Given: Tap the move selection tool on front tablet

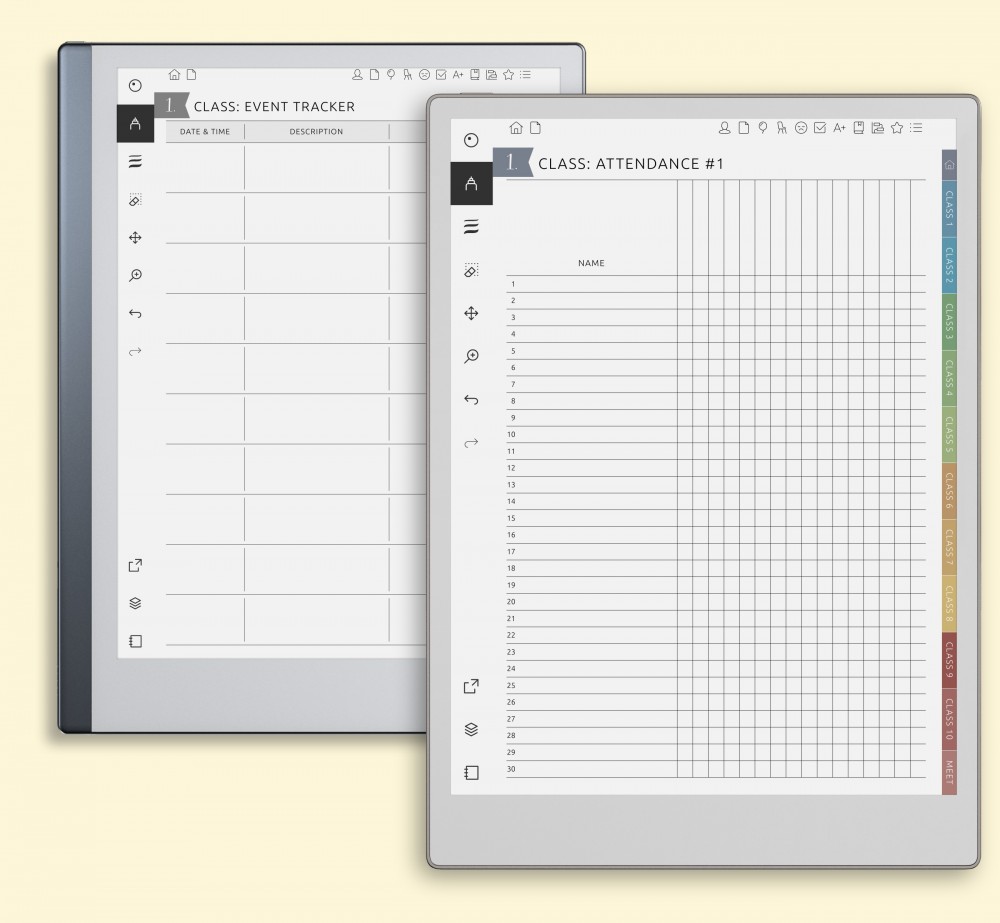Looking at the screenshot, I should pos(471,314).
